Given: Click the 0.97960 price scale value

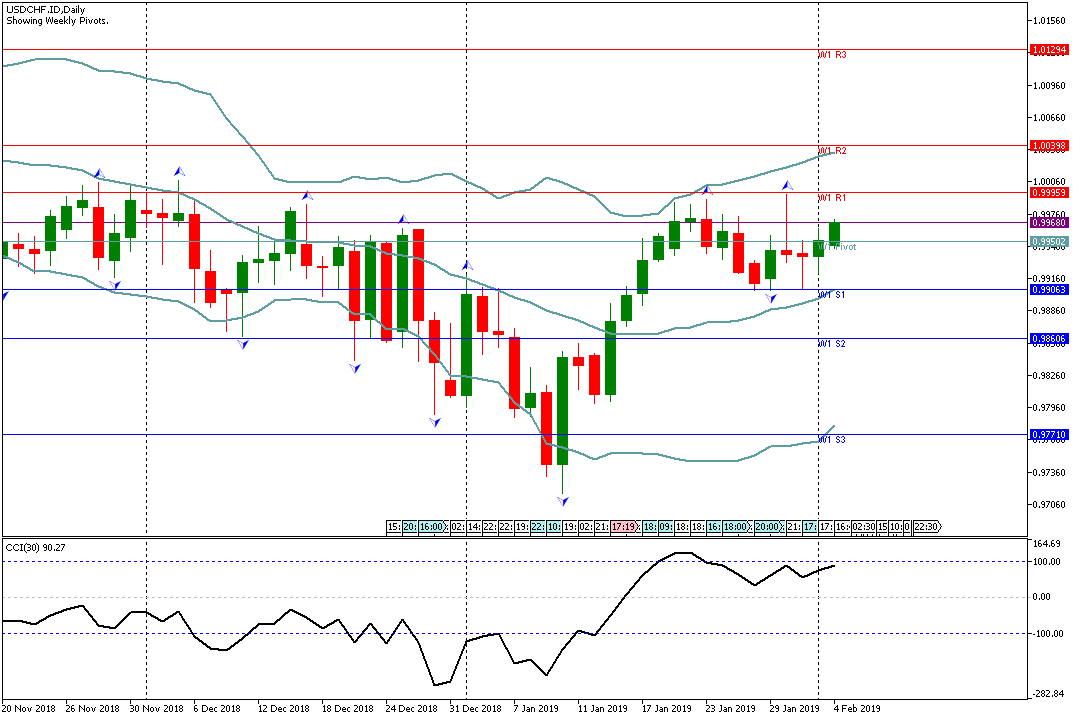Looking at the screenshot, I should [x=1049, y=407].
